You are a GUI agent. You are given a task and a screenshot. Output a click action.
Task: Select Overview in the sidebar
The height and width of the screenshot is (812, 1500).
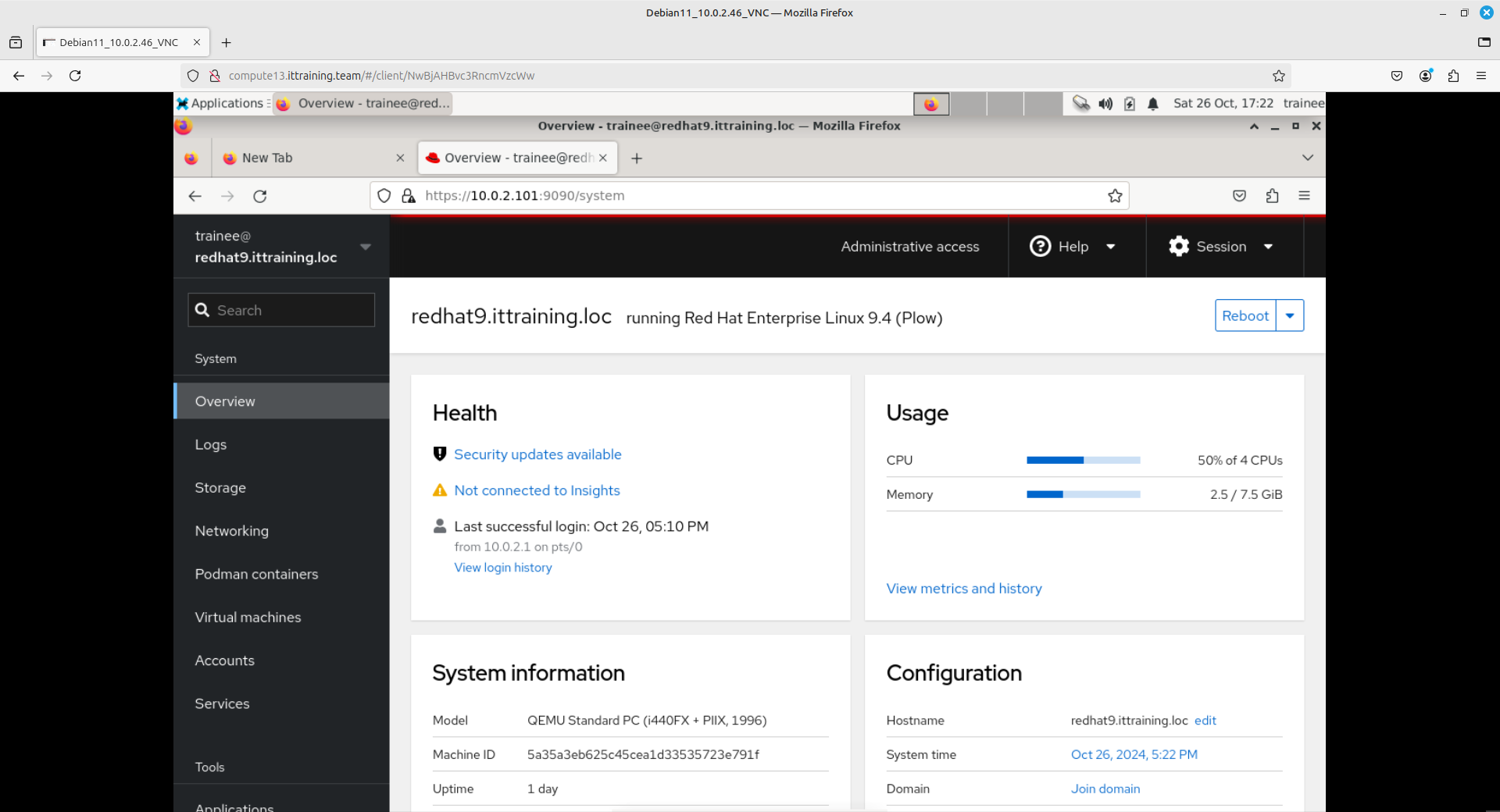click(x=281, y=401)
